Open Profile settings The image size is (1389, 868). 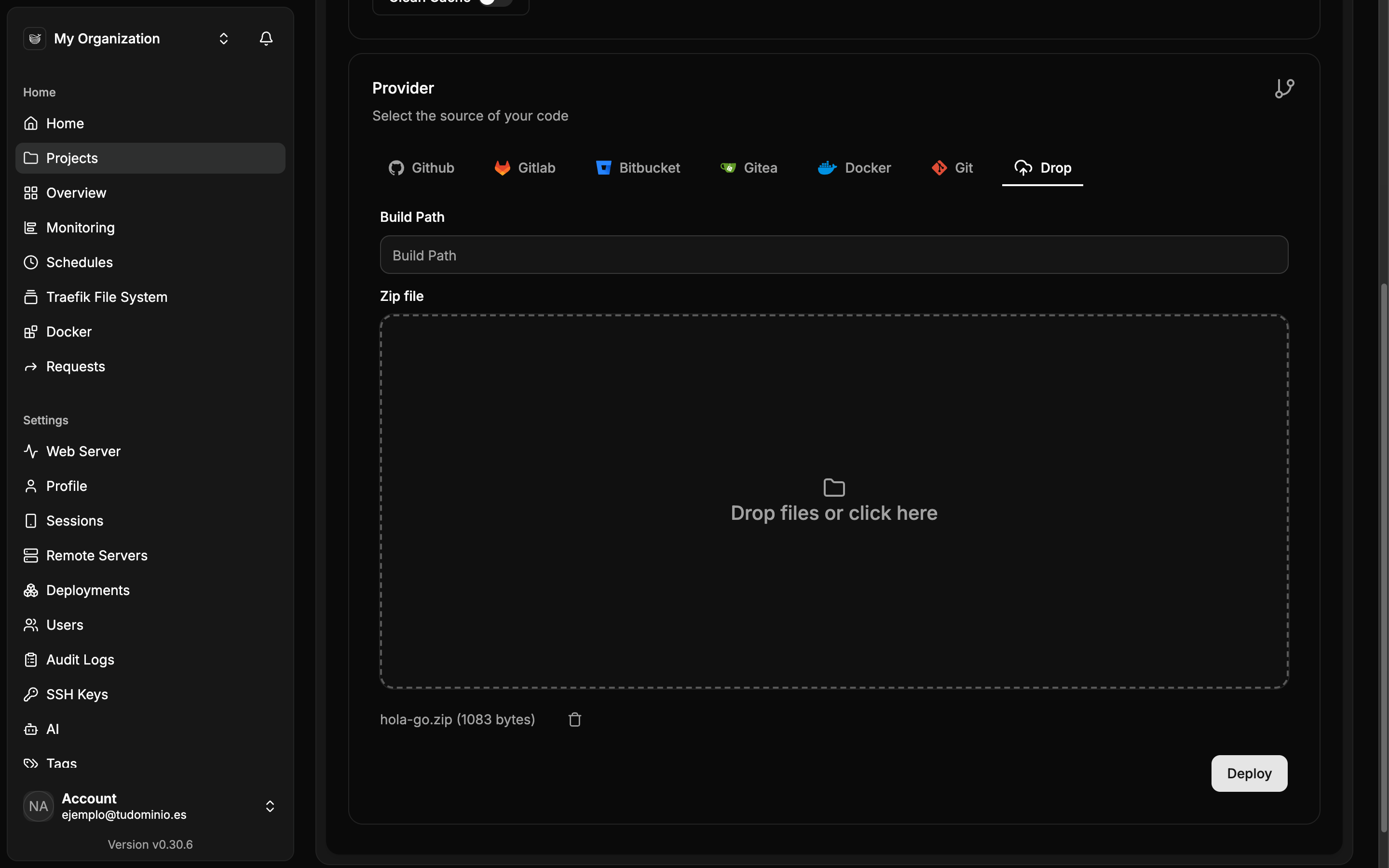tap(150, 486)
